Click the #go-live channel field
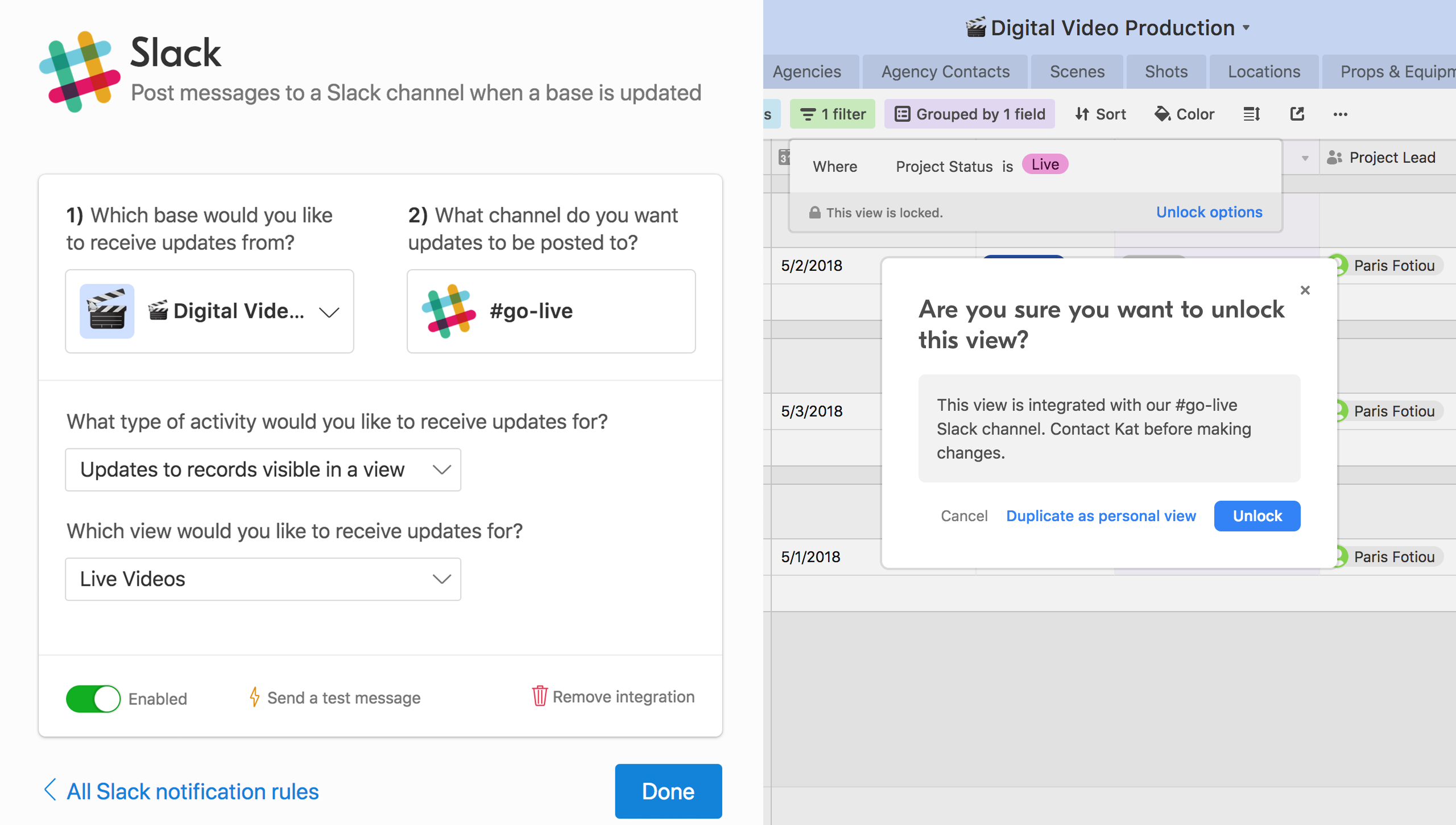Screen dimensions: 1456x825 (551, 311)
